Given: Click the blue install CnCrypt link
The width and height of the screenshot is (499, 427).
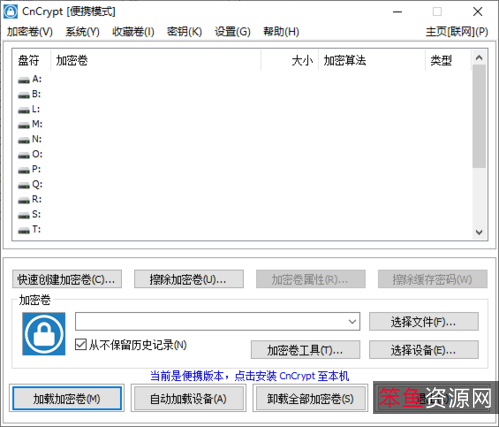Looking at the screenshot, I should (x=249, y=376).
